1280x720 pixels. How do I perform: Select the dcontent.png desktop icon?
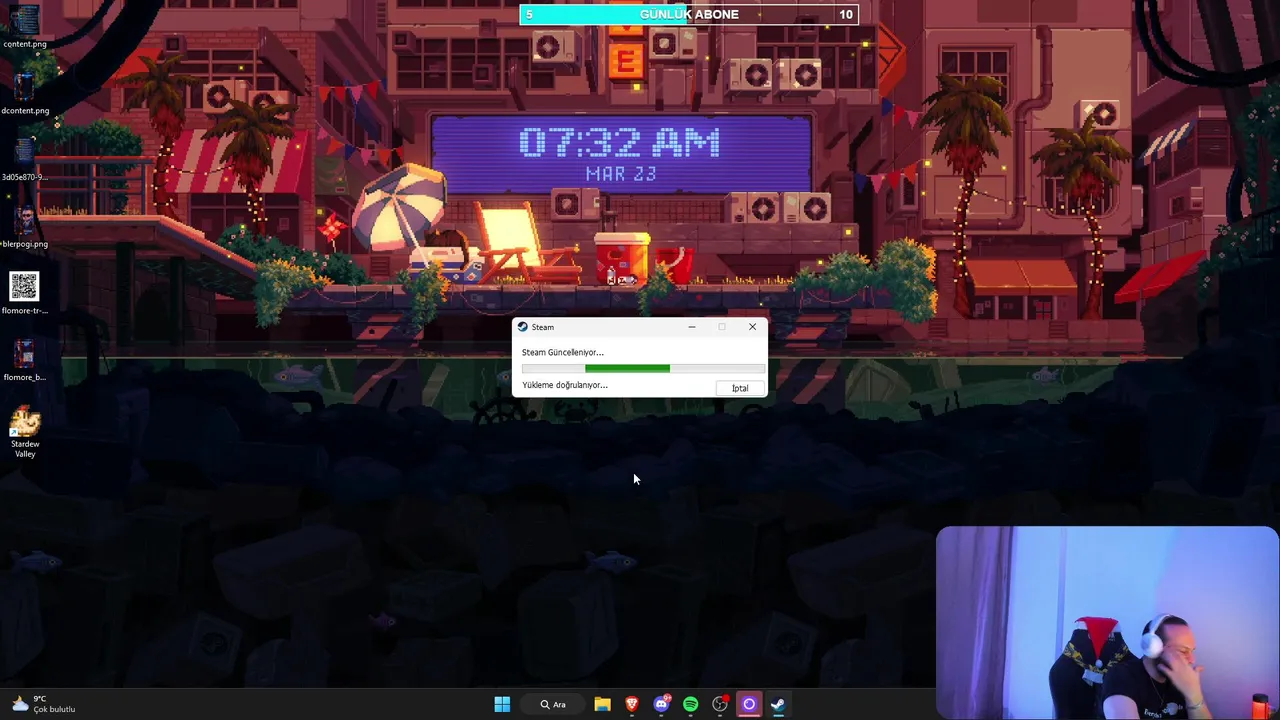(x=24, y=93)
